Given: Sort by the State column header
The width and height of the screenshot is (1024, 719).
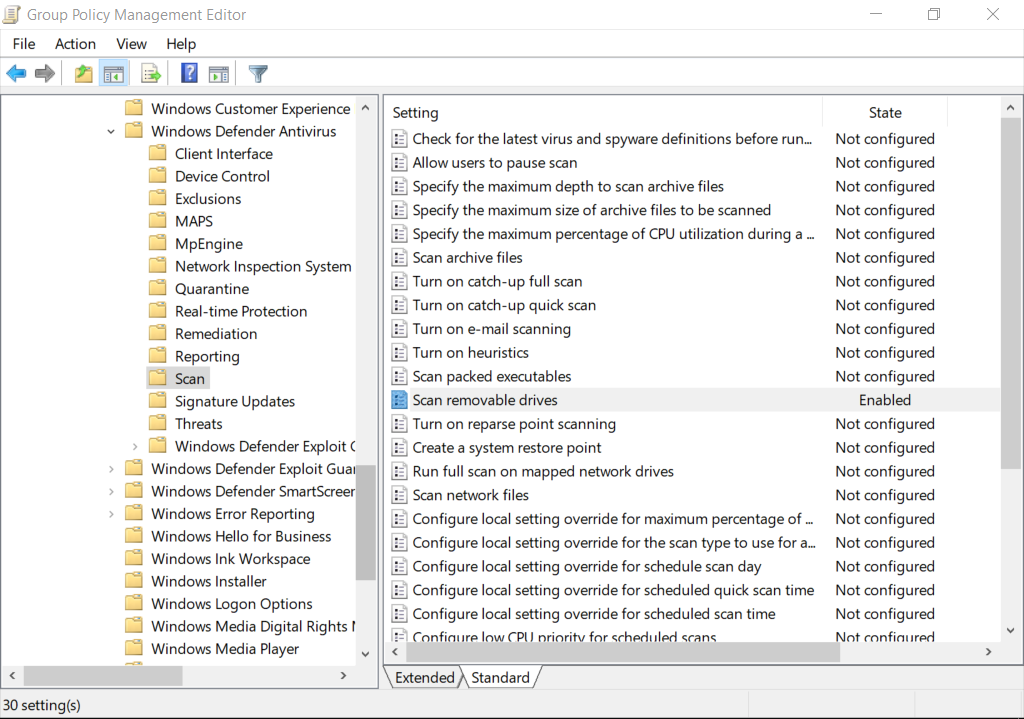Looking at the screenshot, I should pos(885,112).
